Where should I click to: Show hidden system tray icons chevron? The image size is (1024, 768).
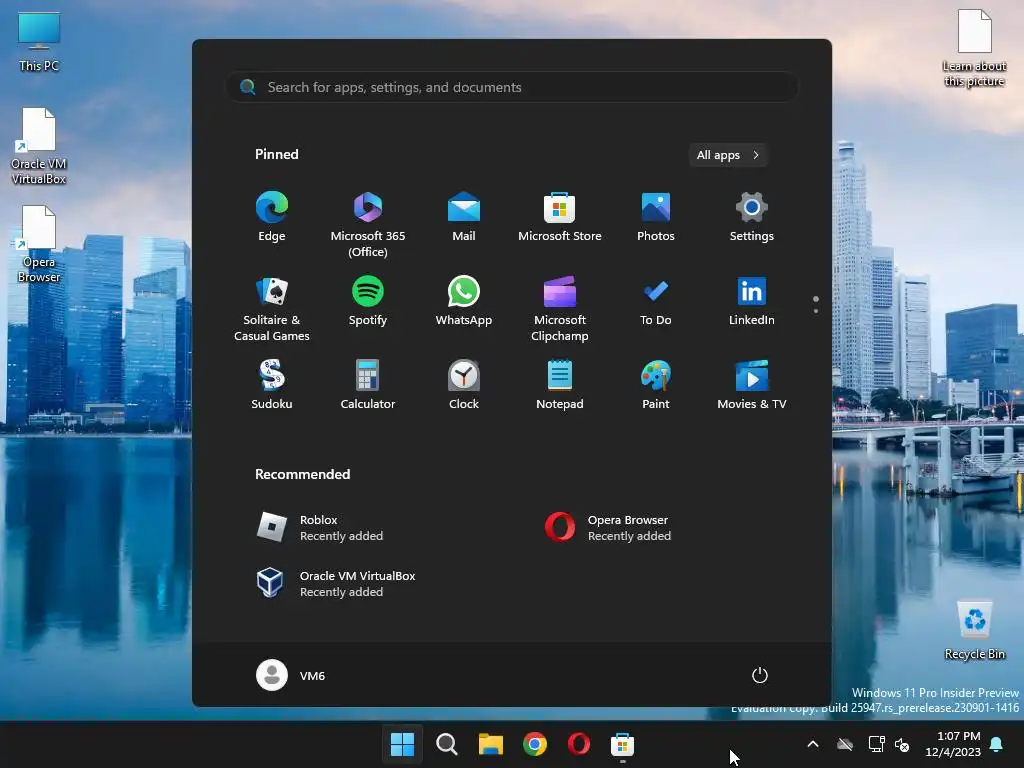(x=813, y=744)
